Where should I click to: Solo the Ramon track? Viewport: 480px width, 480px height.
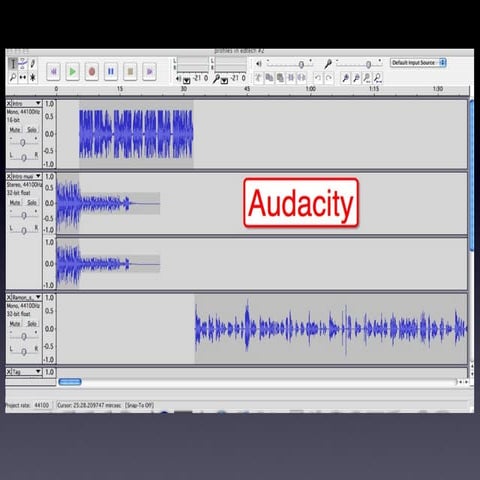[x=32, y=324]
